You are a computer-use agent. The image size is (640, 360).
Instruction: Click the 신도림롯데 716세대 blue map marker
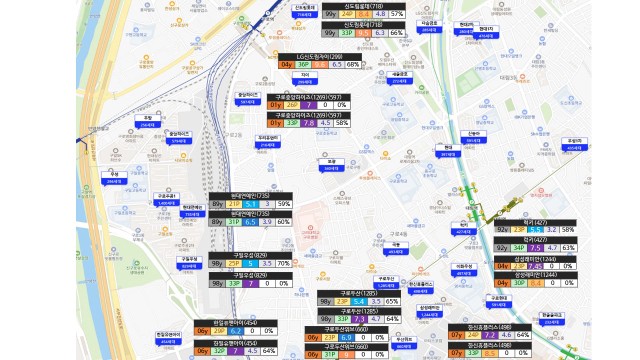pyautogui.click(x=305, y=11)
